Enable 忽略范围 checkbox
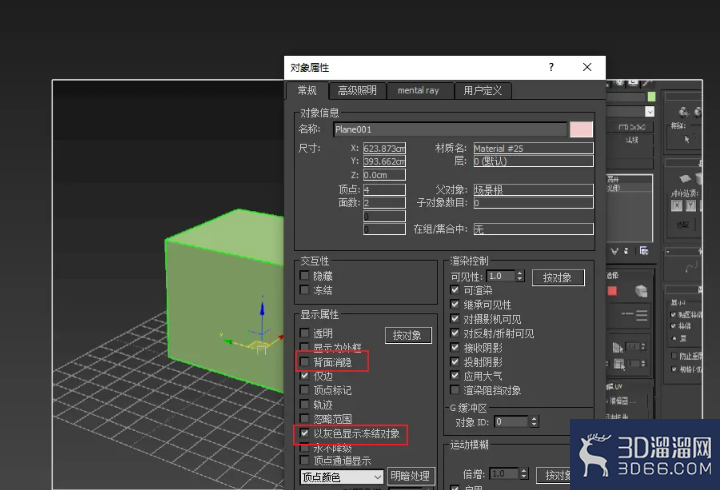 (x=304, y=418)
